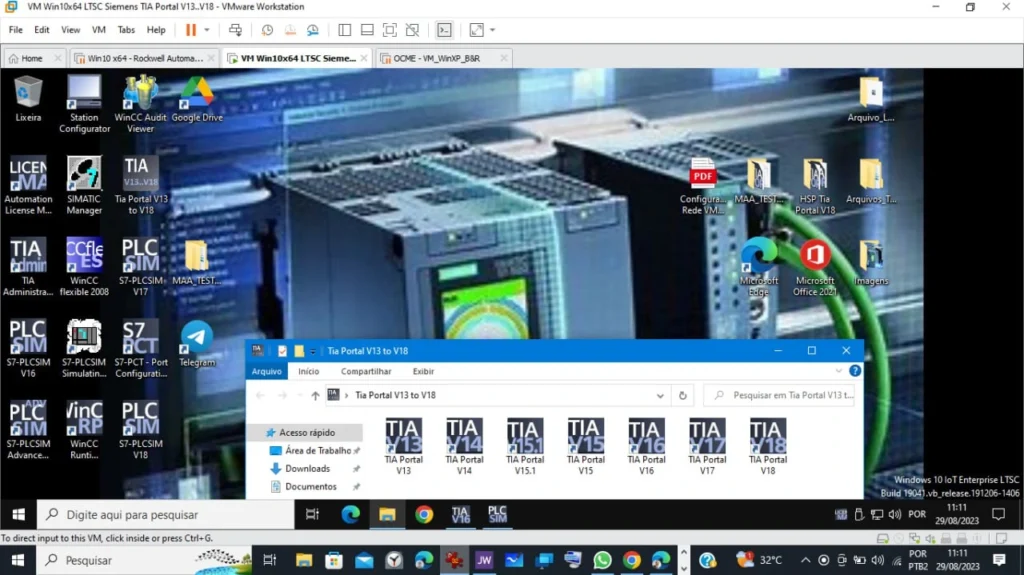The width and height of the screenshot is (1024, 575).
Task: Toggle Explorer properties checkmark quick-access icon
Action: (282, 351)
